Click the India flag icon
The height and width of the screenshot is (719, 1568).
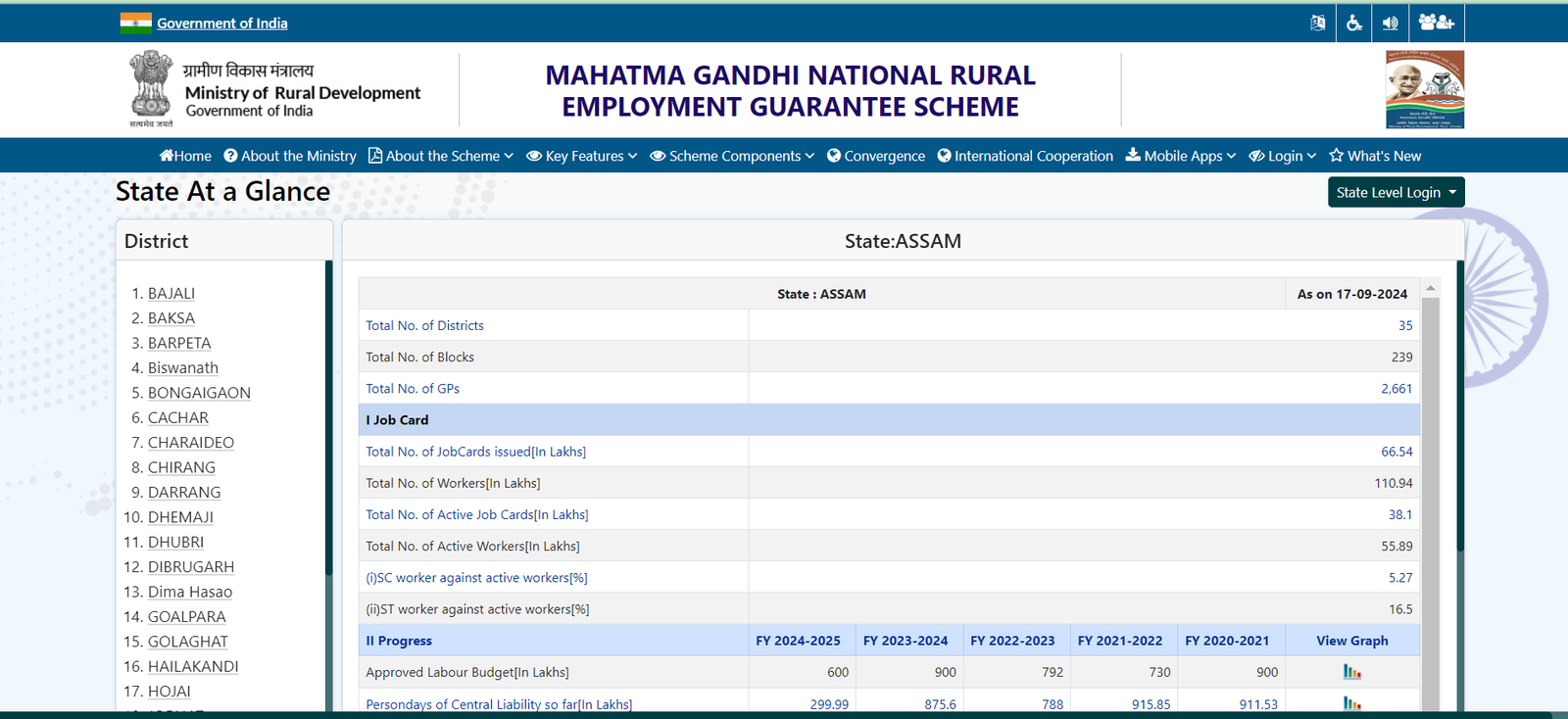pyautogui.click(x=135, y=23)
